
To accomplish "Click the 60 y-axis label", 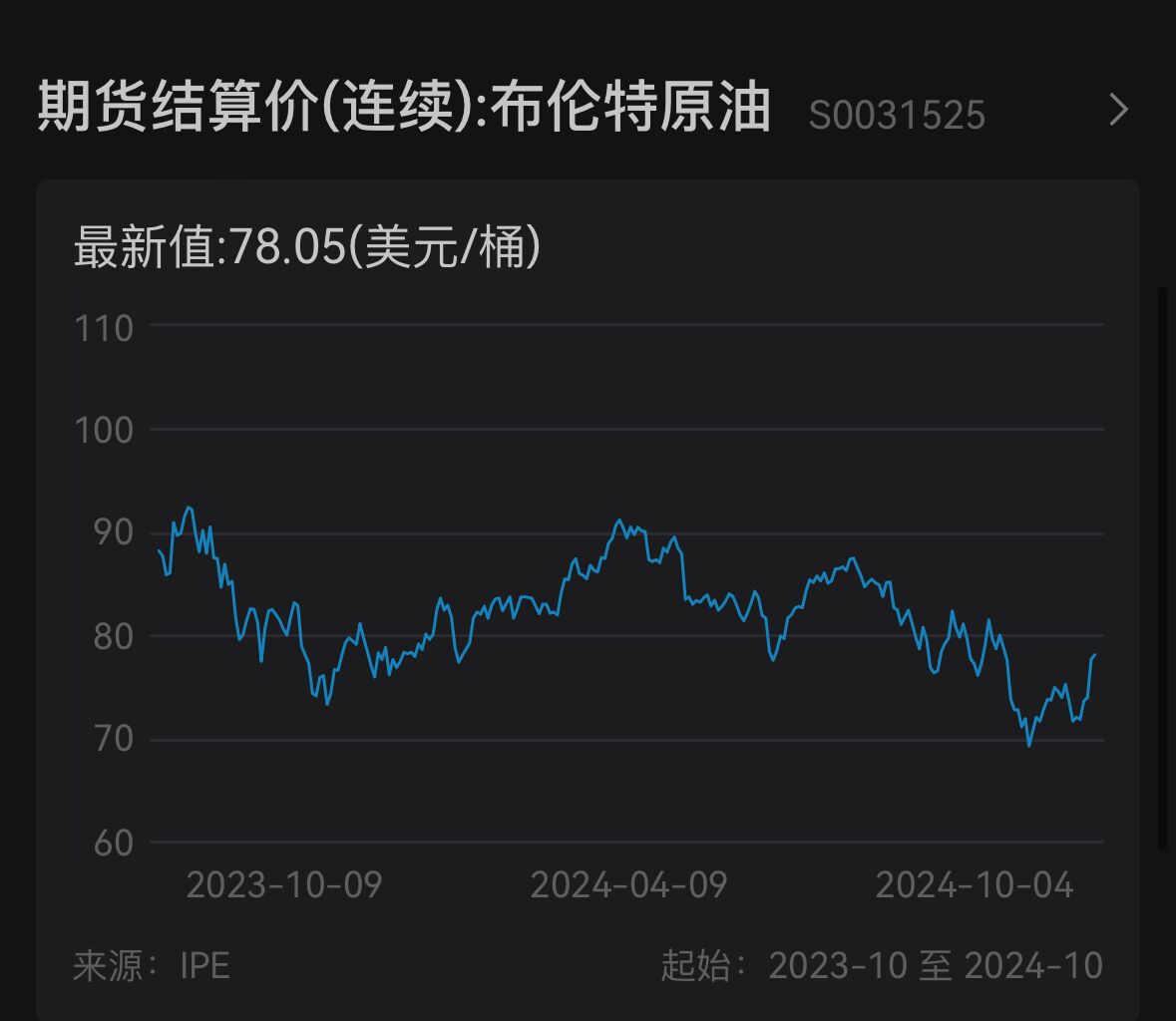I will [x=112, y=843].
